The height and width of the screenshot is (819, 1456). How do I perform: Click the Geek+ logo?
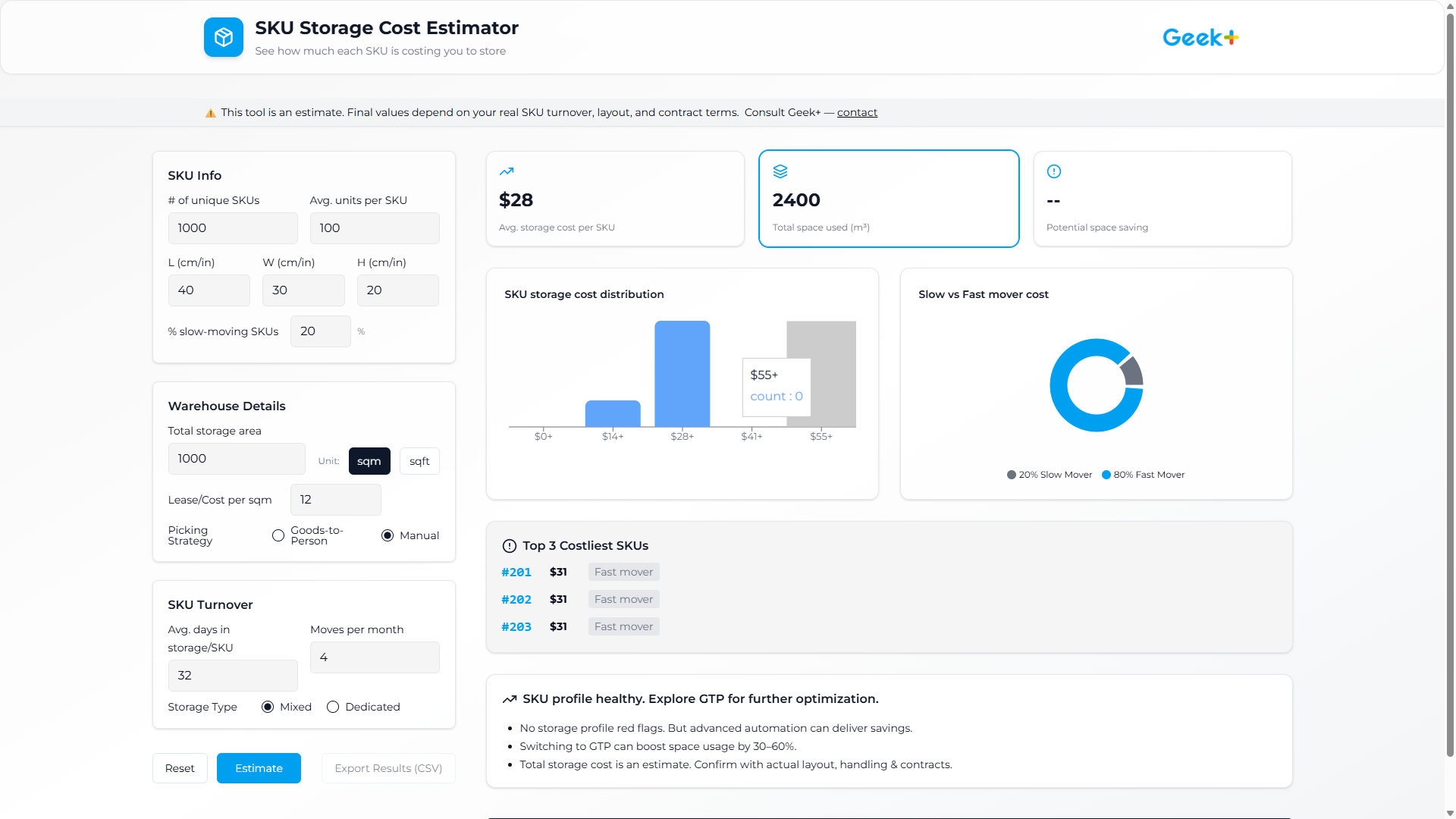coord(1200,36)
